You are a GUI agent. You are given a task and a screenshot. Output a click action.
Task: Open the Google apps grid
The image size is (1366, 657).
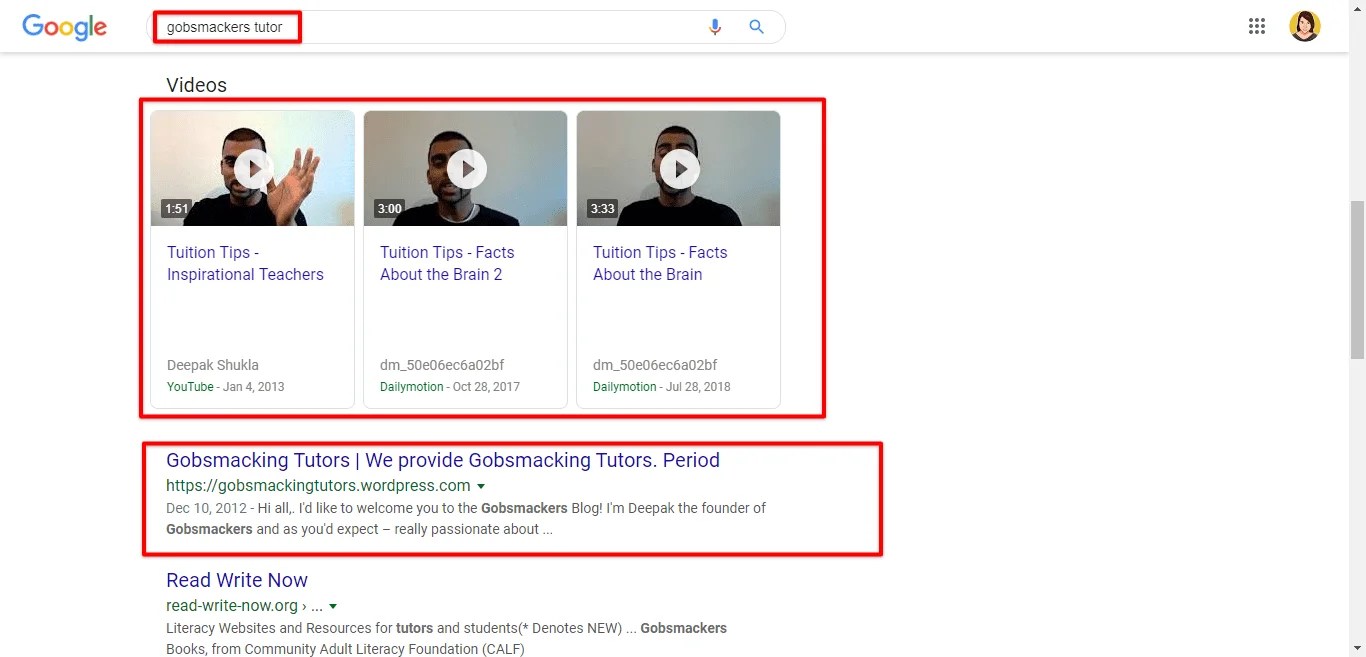(x=1257, y=27)
